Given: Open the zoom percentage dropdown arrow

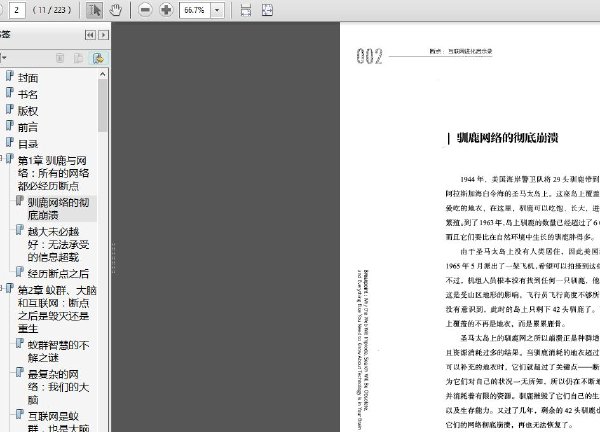Looking at the screenshot, I should 217,10.
